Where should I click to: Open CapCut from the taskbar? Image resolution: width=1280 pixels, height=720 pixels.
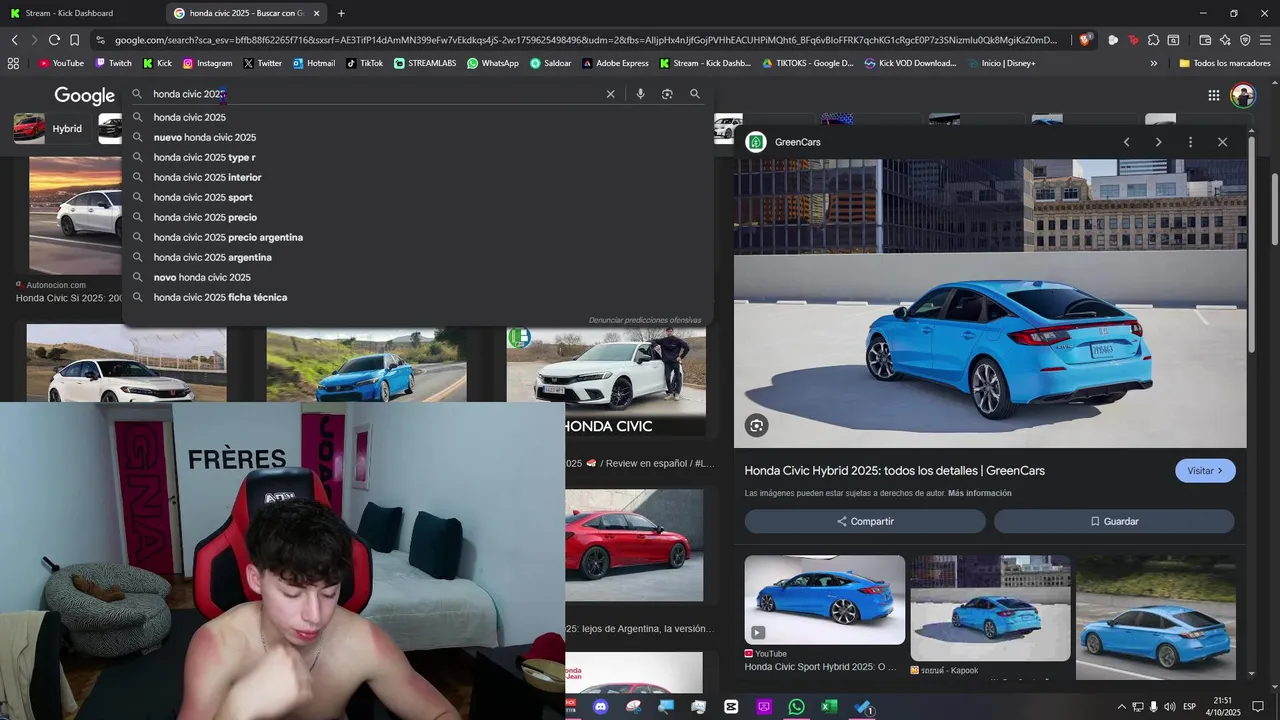[731, 707]
